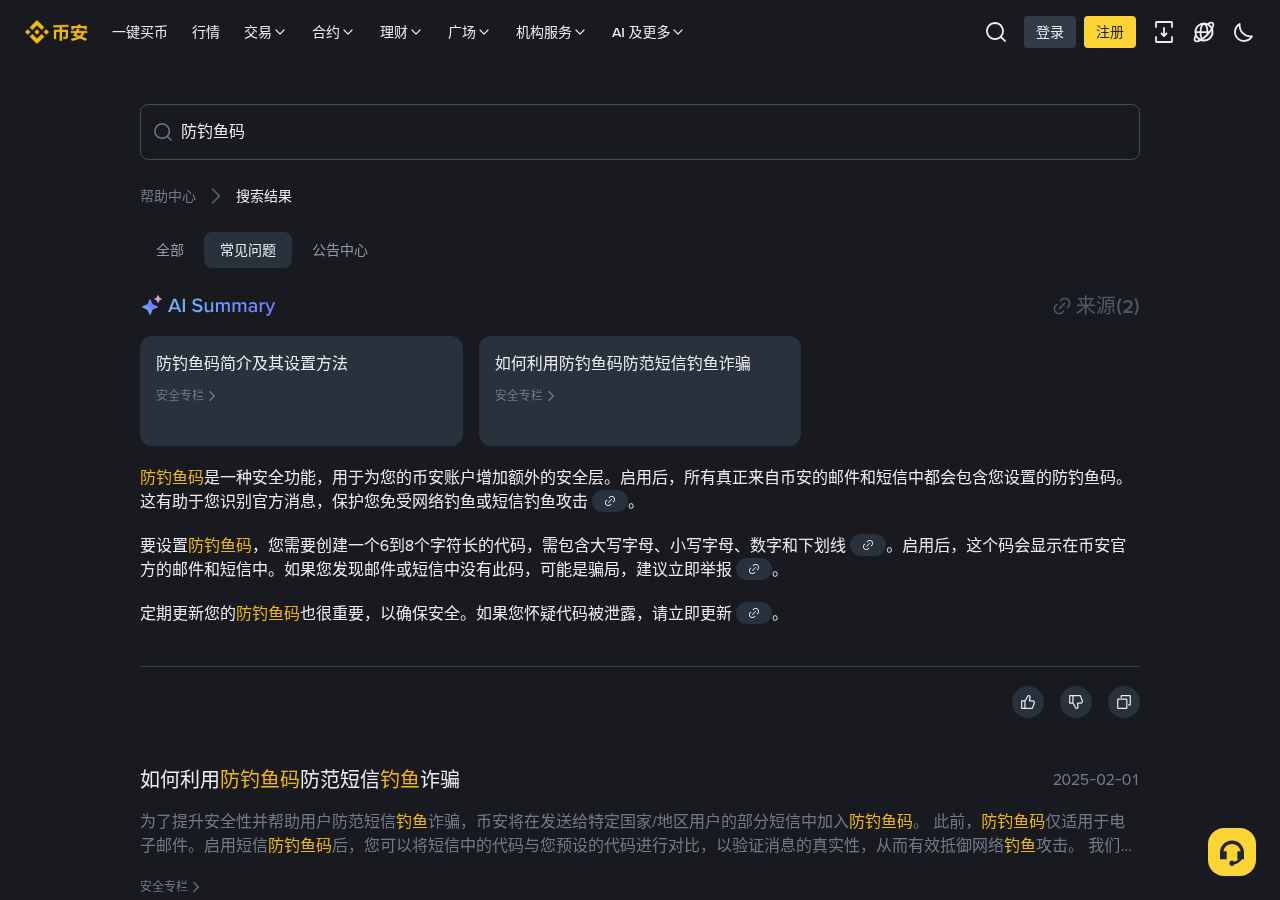This screenshot has width=1280, height=900.
Task: Switch to the 公告中心 tab
Action: (x=340, y=250)
